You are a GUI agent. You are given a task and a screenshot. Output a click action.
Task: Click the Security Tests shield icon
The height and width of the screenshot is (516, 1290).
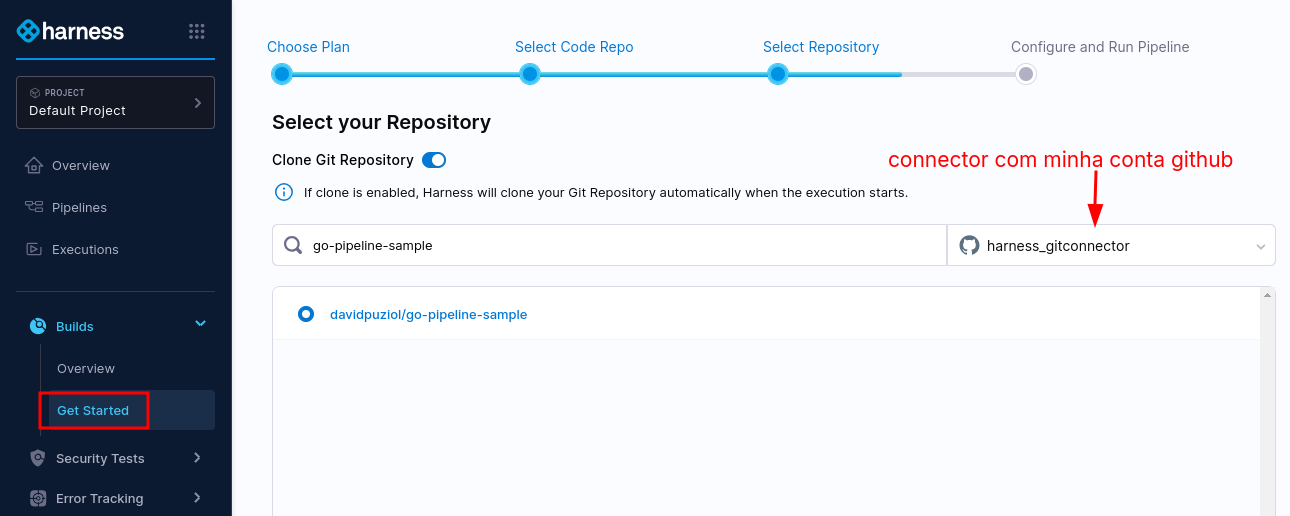38,458
